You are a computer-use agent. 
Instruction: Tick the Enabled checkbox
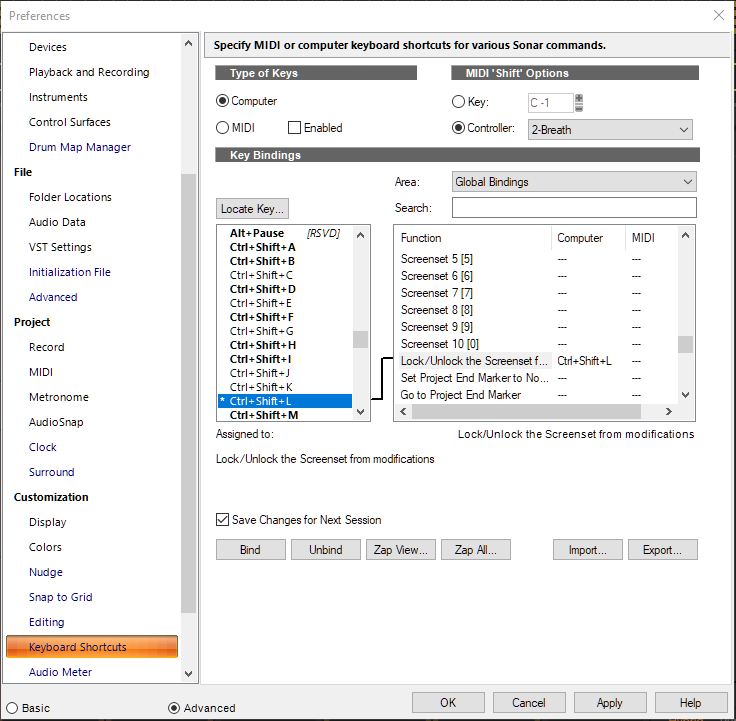295,128
